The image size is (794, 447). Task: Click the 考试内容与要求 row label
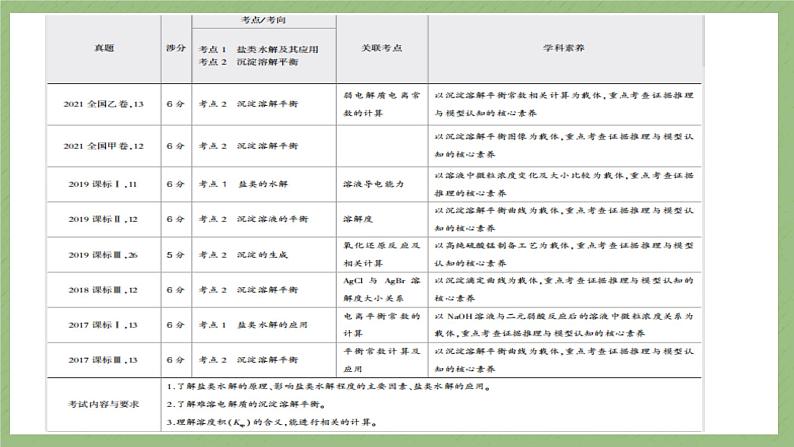104,405
